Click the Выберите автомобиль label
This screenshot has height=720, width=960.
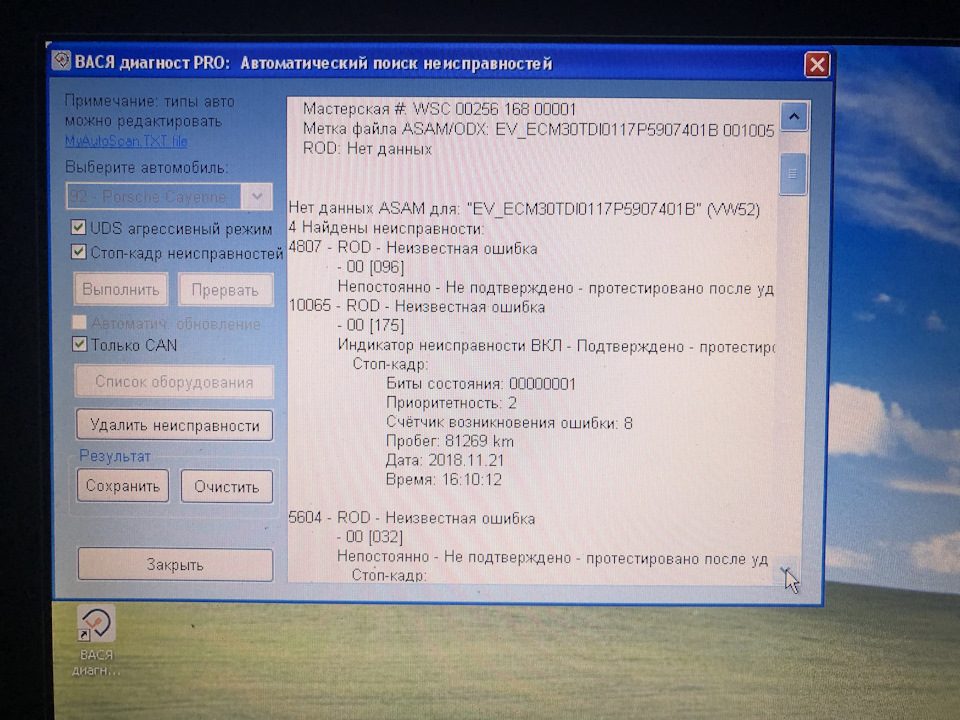(x=146, y=167)
